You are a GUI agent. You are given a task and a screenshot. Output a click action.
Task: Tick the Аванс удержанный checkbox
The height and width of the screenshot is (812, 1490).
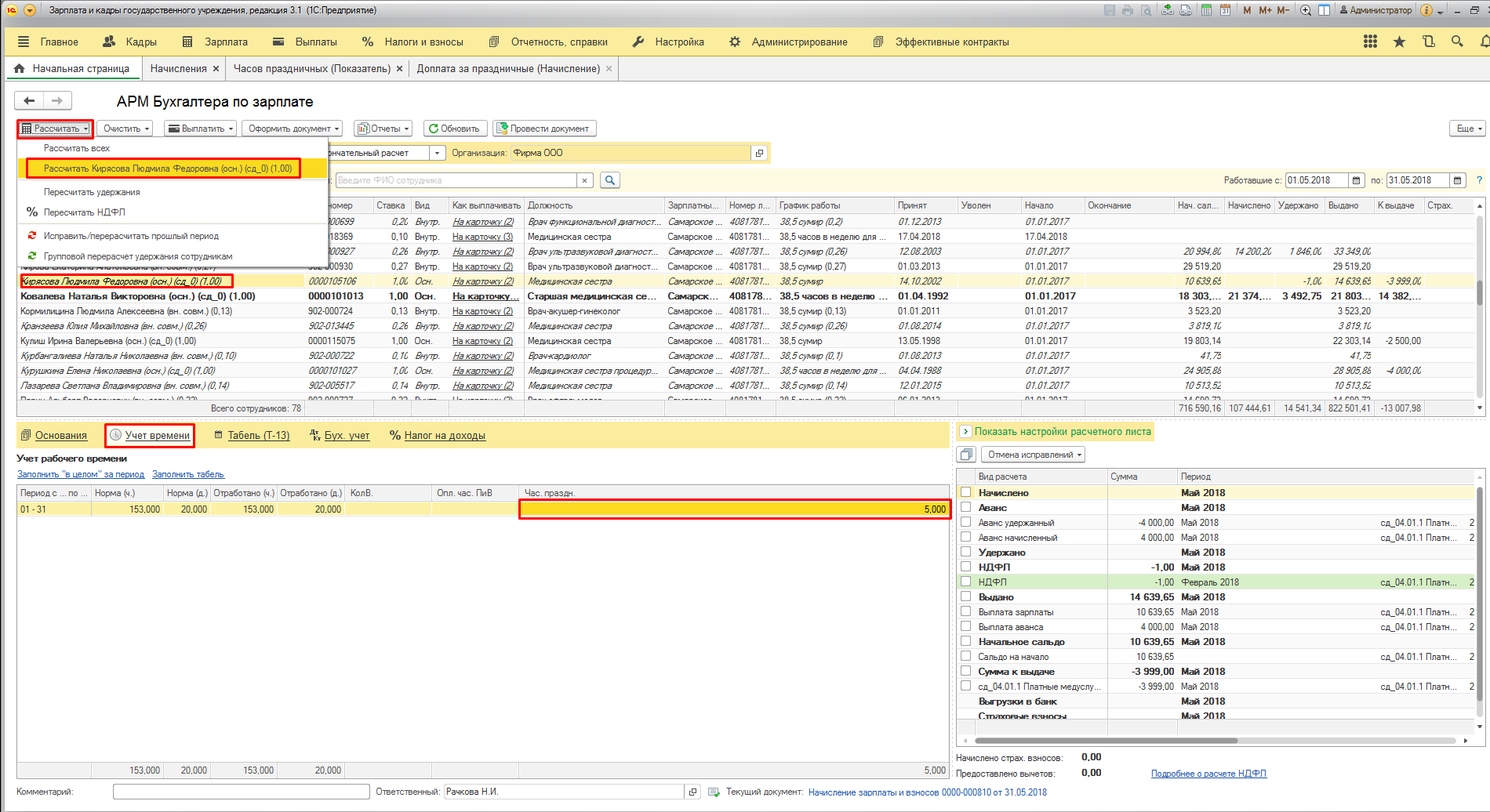coord(966,523)
